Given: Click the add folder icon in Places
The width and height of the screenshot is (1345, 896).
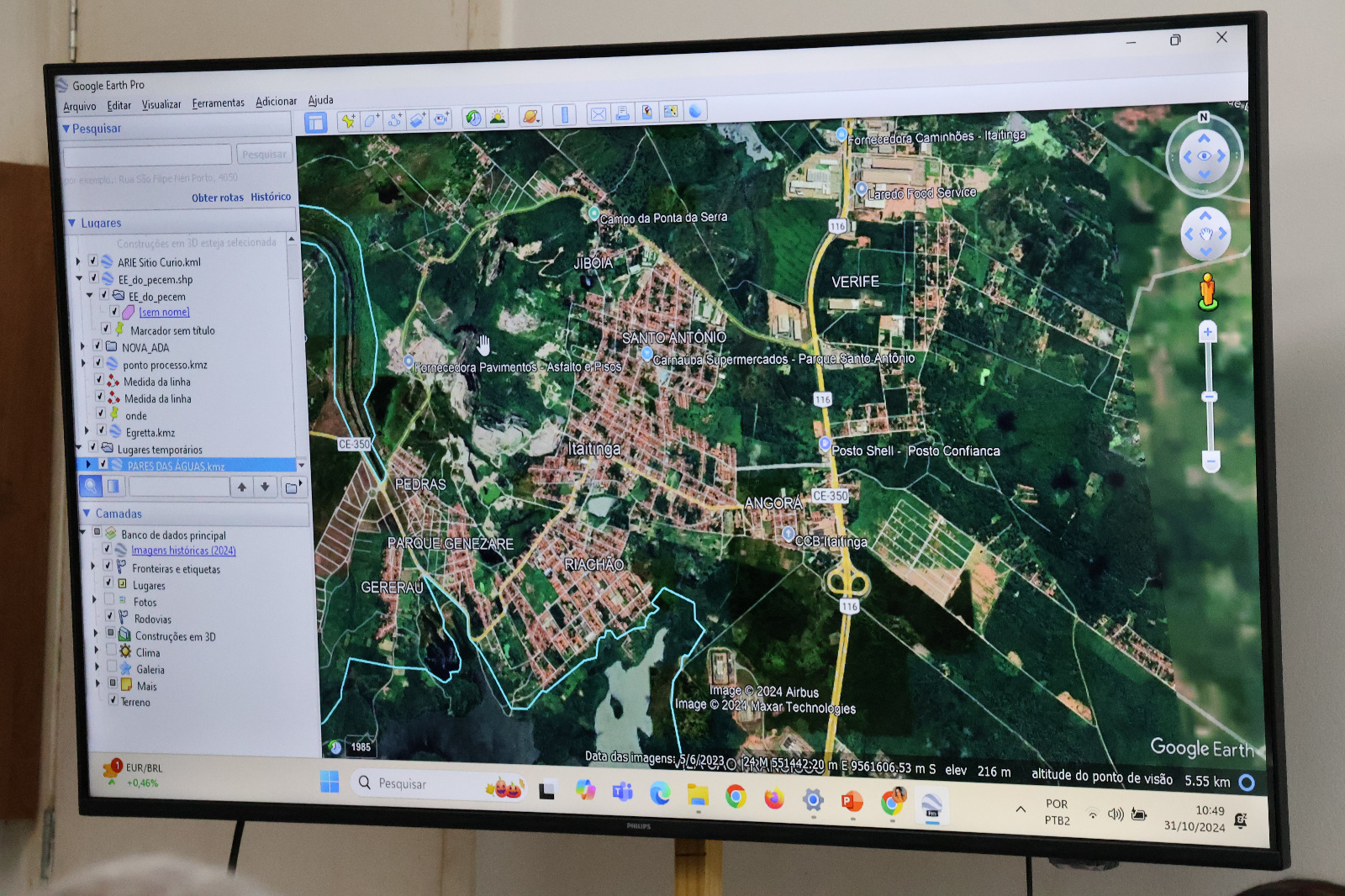Looking at the screenshot, I should pyautogui.click(x=293, y=488).
